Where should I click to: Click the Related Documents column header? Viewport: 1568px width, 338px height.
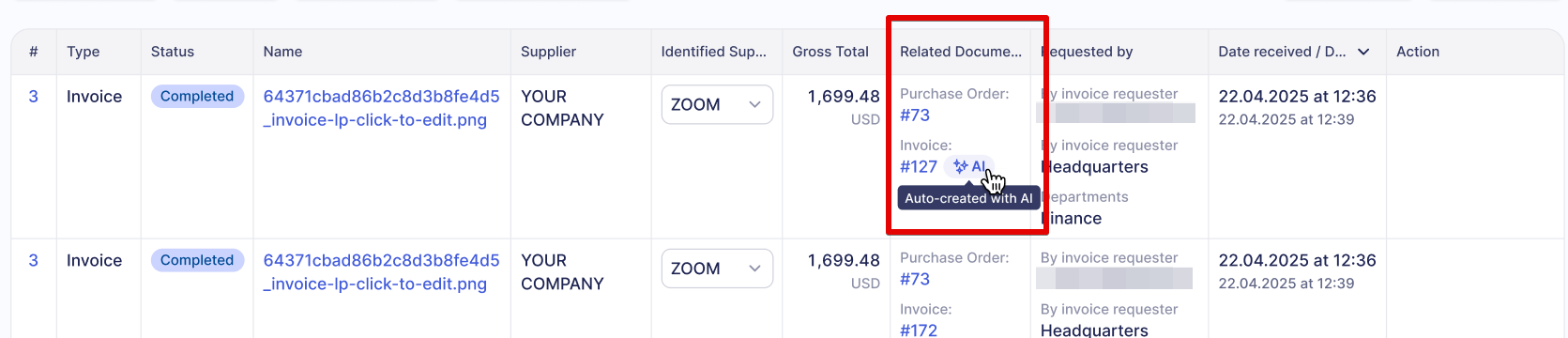[961, 52]
